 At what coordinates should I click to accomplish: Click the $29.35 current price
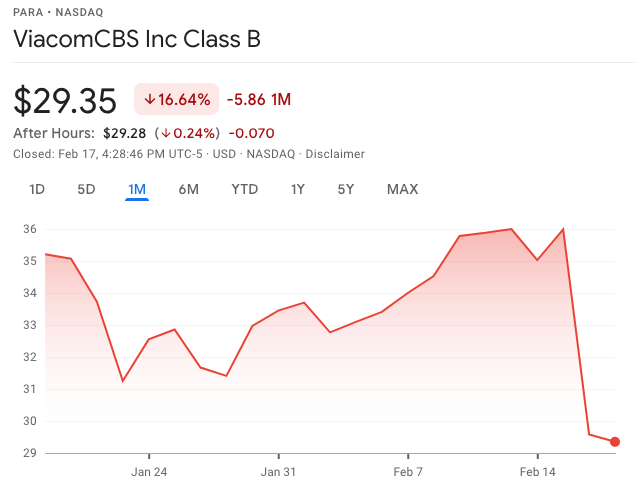(65, 100)
